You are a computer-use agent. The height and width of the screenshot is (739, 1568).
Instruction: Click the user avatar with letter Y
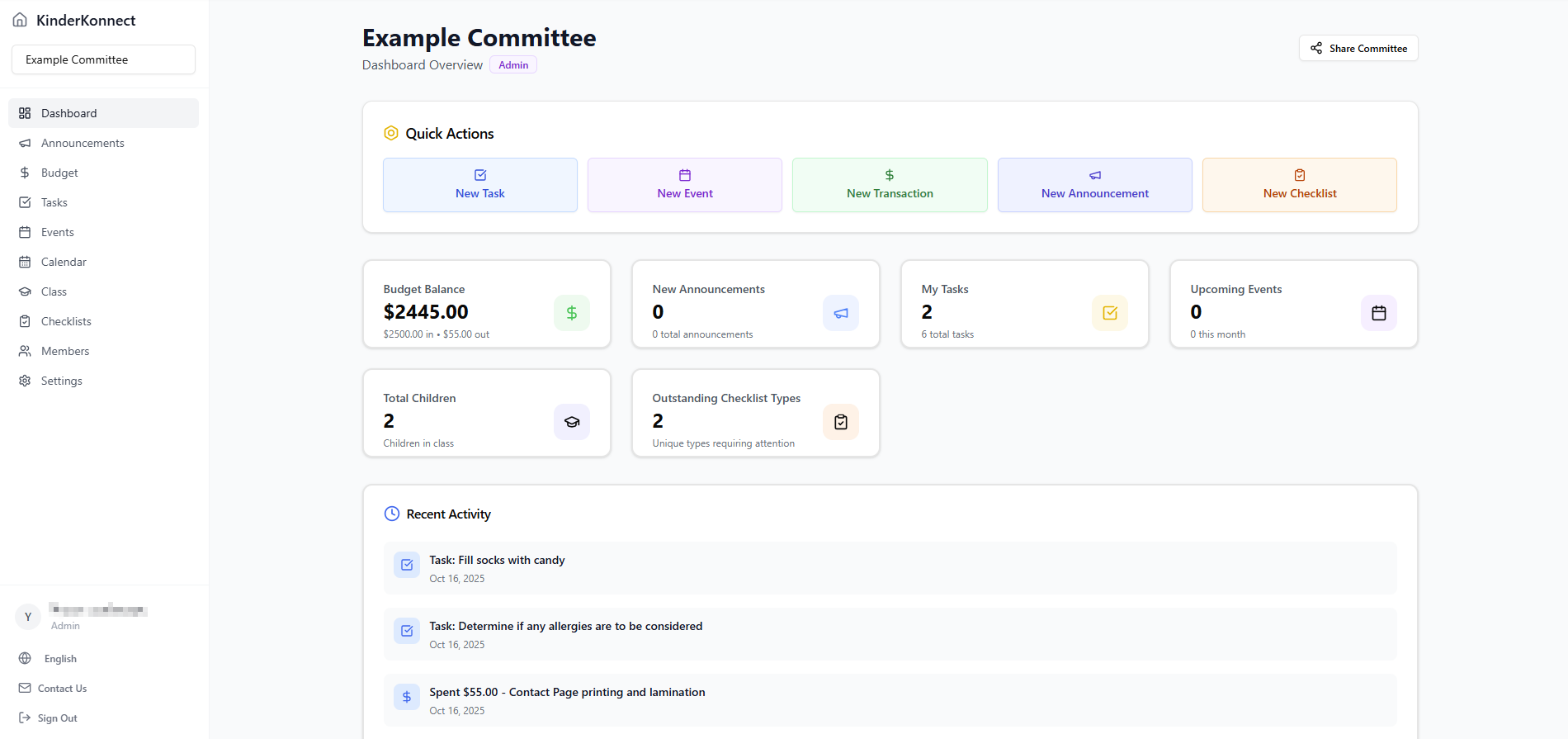(28, 617)
